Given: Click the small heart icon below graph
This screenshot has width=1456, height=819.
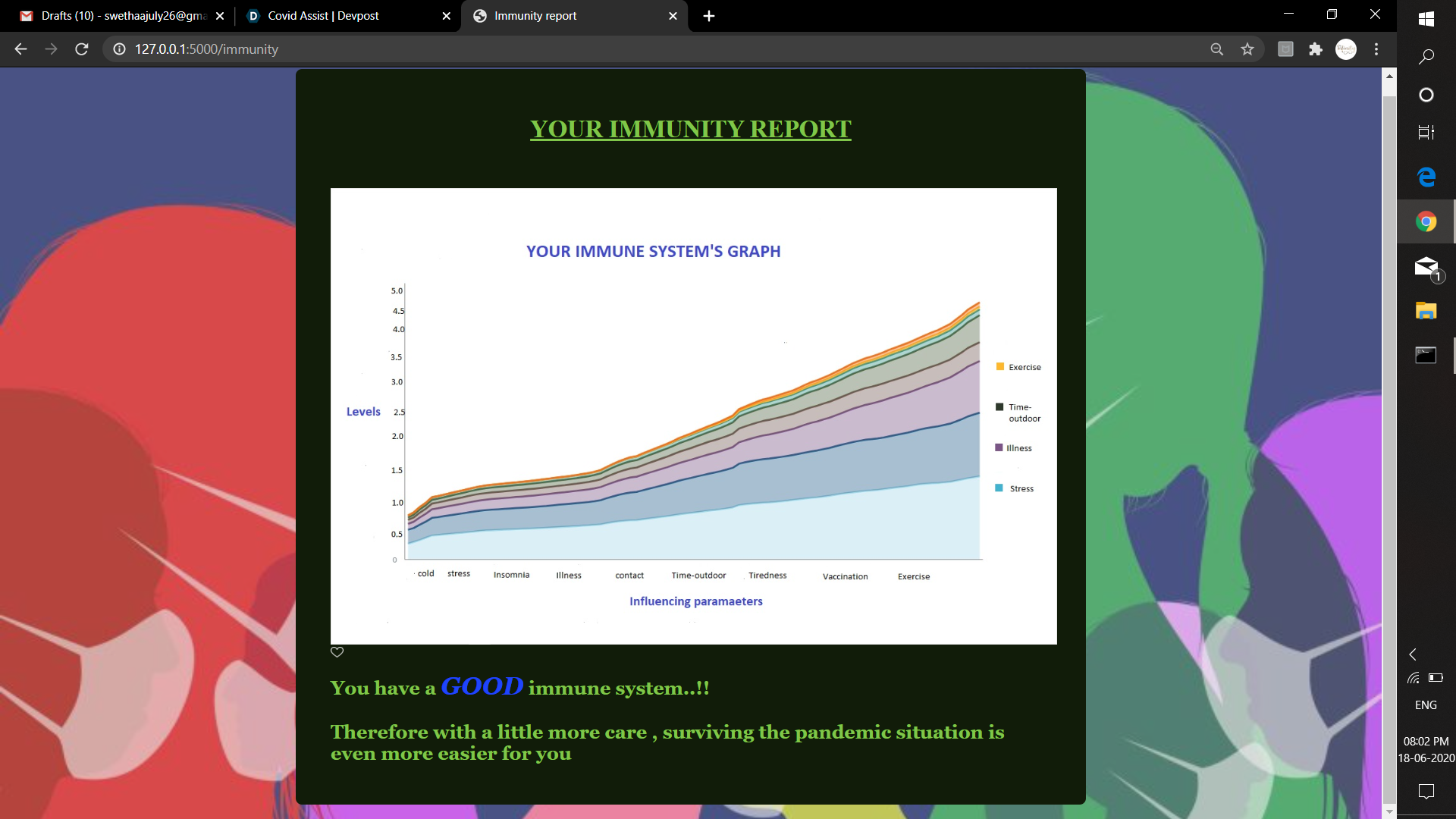Looking at the screenshot, I should click(x=337, y=652).
